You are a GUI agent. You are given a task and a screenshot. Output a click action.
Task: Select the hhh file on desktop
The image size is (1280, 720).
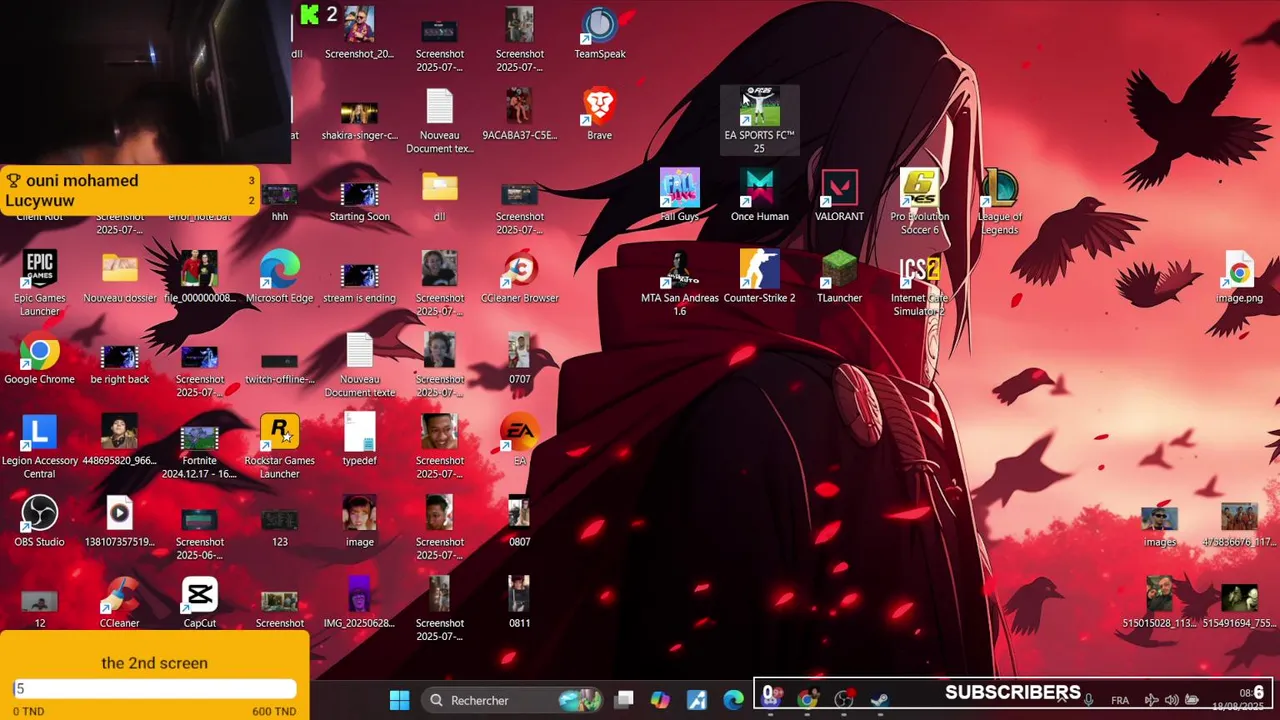pos(280,201)
